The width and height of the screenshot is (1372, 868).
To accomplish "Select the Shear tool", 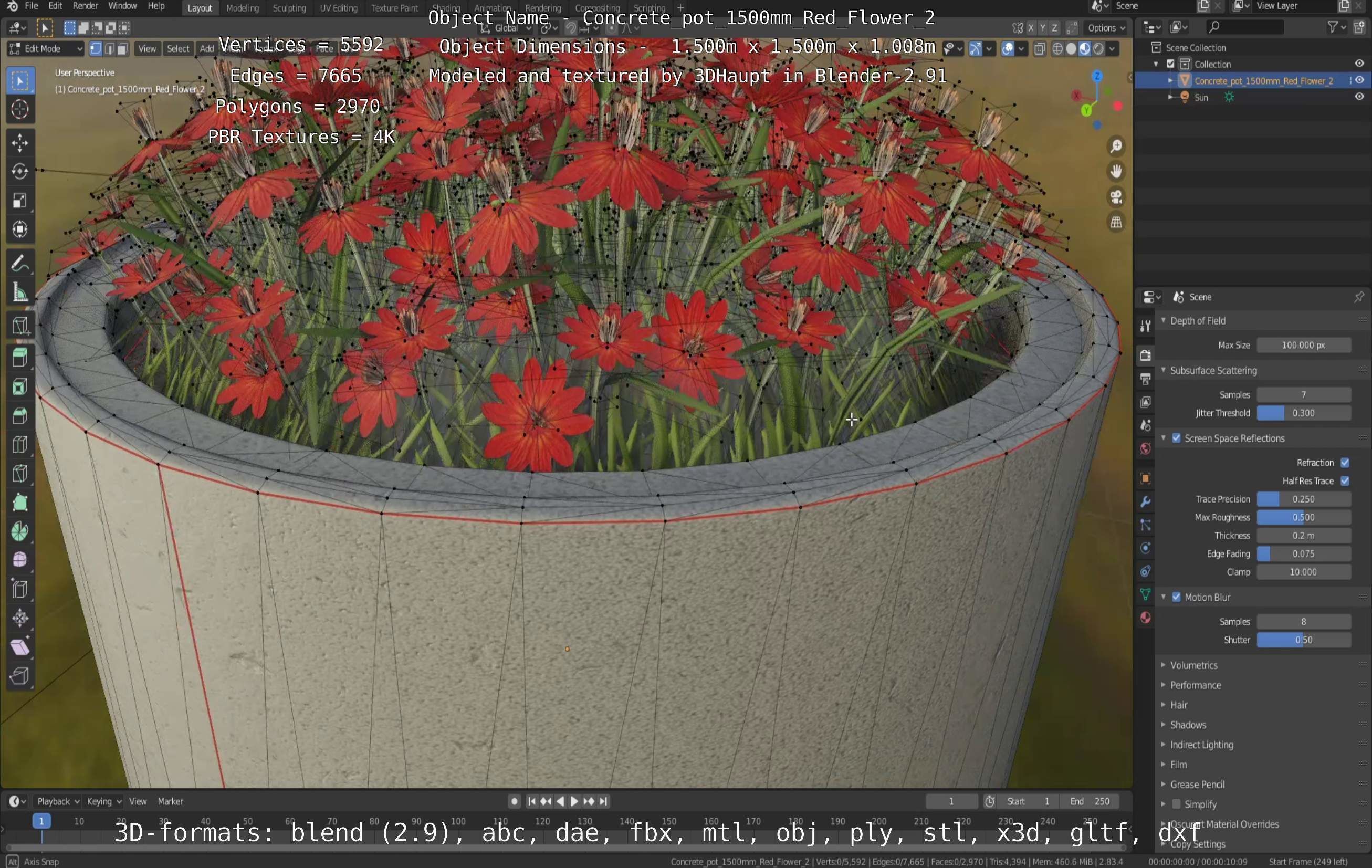I will (x=20, y=647).
